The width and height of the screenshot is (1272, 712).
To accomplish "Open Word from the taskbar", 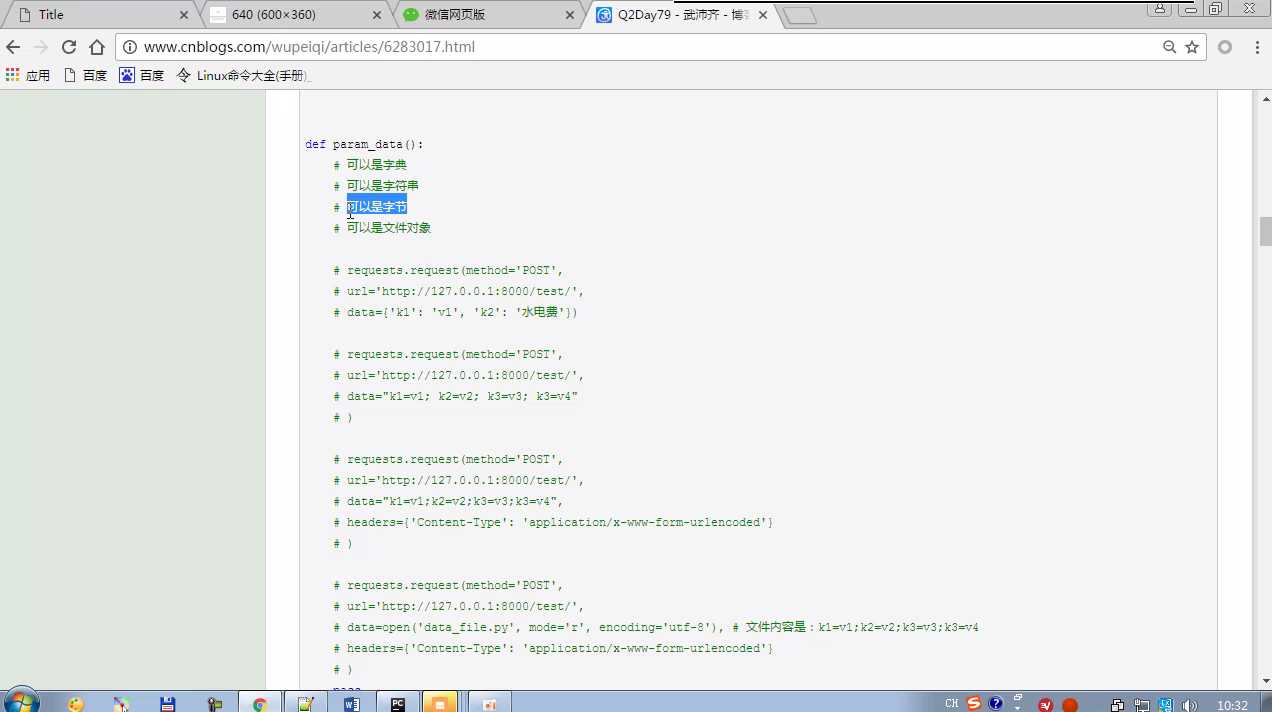I will pyautogui.click(x=351, y=704).
